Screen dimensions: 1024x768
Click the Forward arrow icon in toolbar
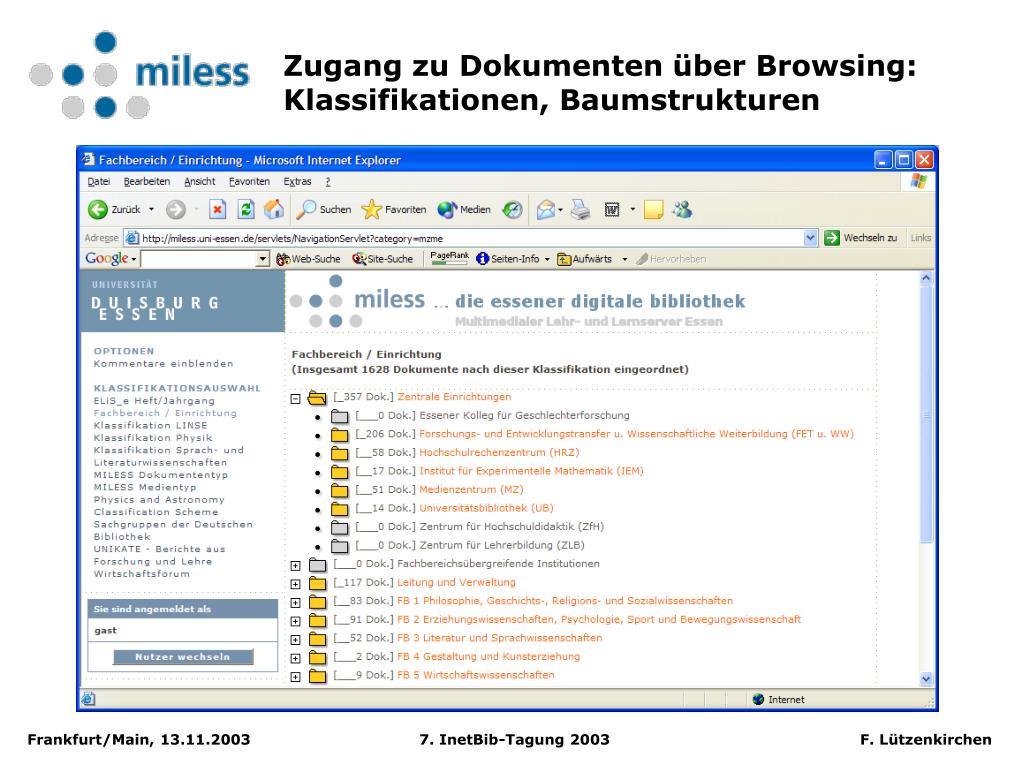175,210
